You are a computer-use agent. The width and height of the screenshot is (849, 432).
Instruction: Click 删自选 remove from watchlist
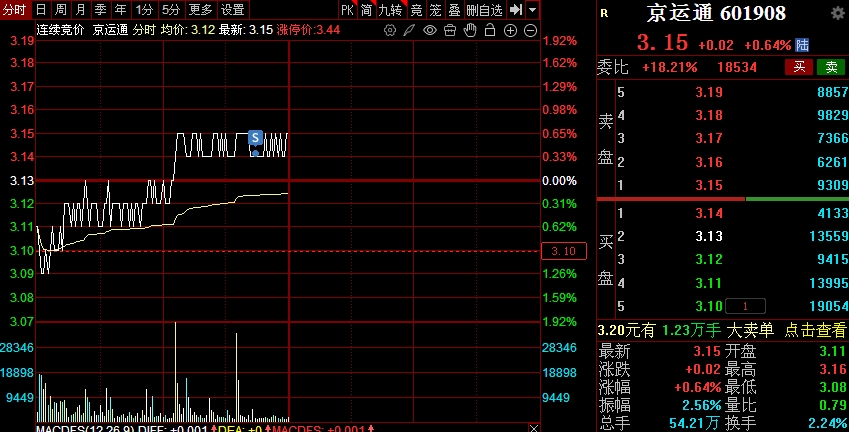coord(485,10)
